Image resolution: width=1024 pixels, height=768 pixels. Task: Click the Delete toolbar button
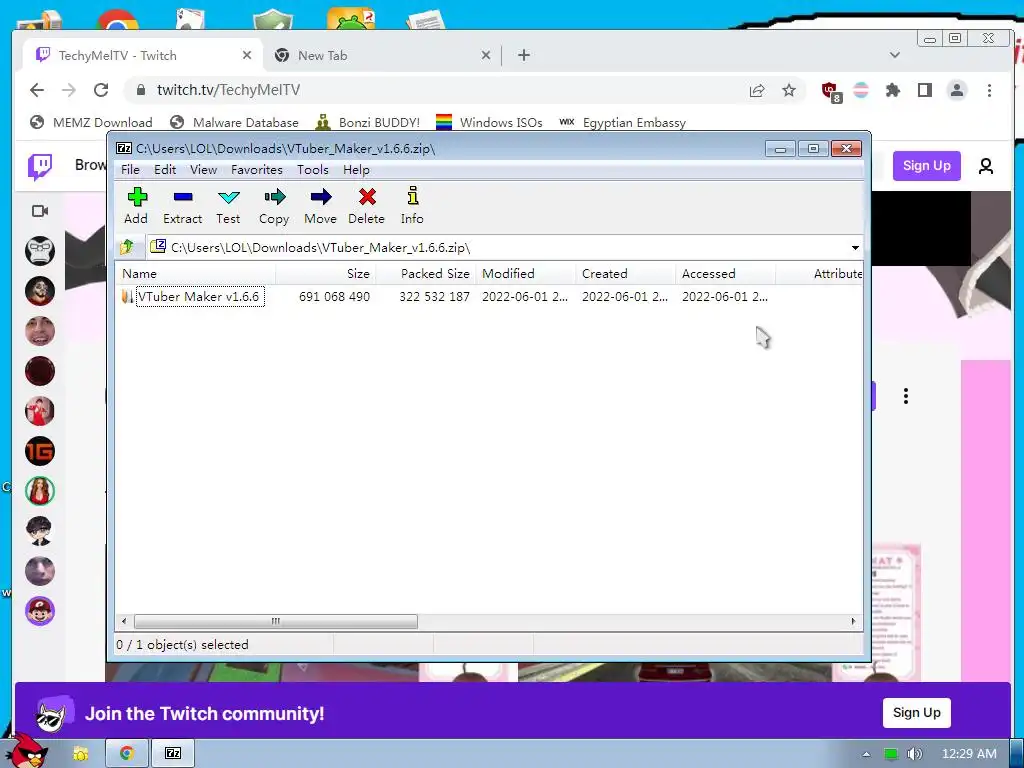click(366, 206)
